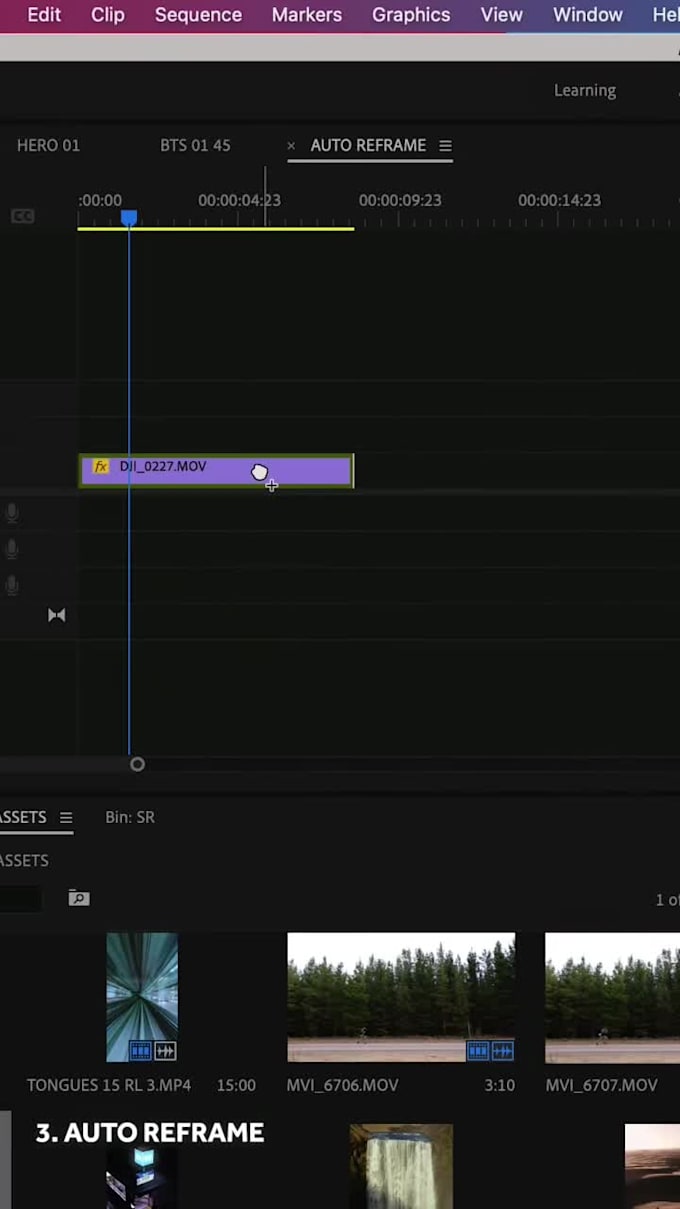The image size is (680, 1209).
Task: Open the Sequence menu
Action: pyautogui.click(x=198, y=15)
